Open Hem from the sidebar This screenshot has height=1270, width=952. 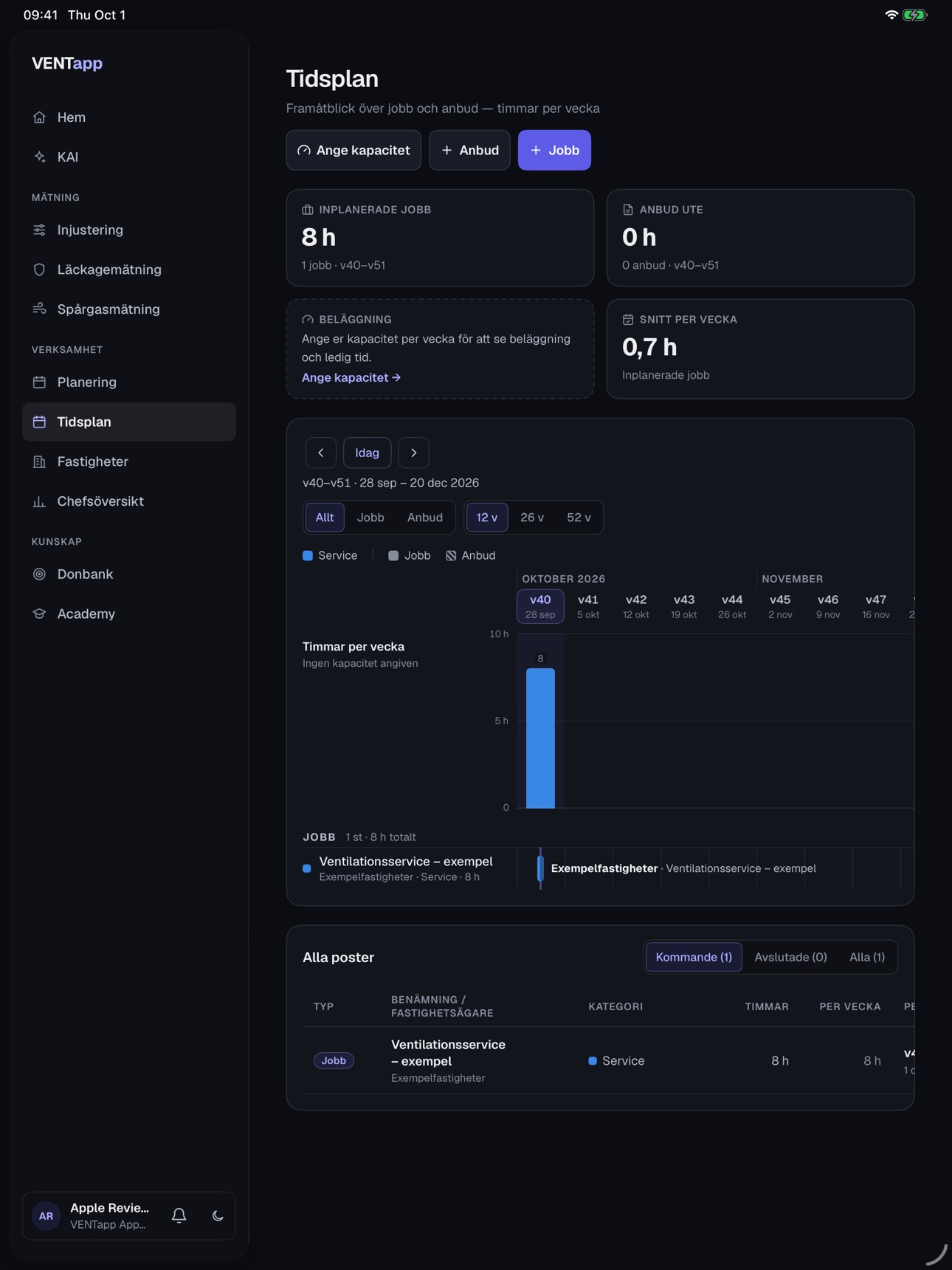coord(129,117)
